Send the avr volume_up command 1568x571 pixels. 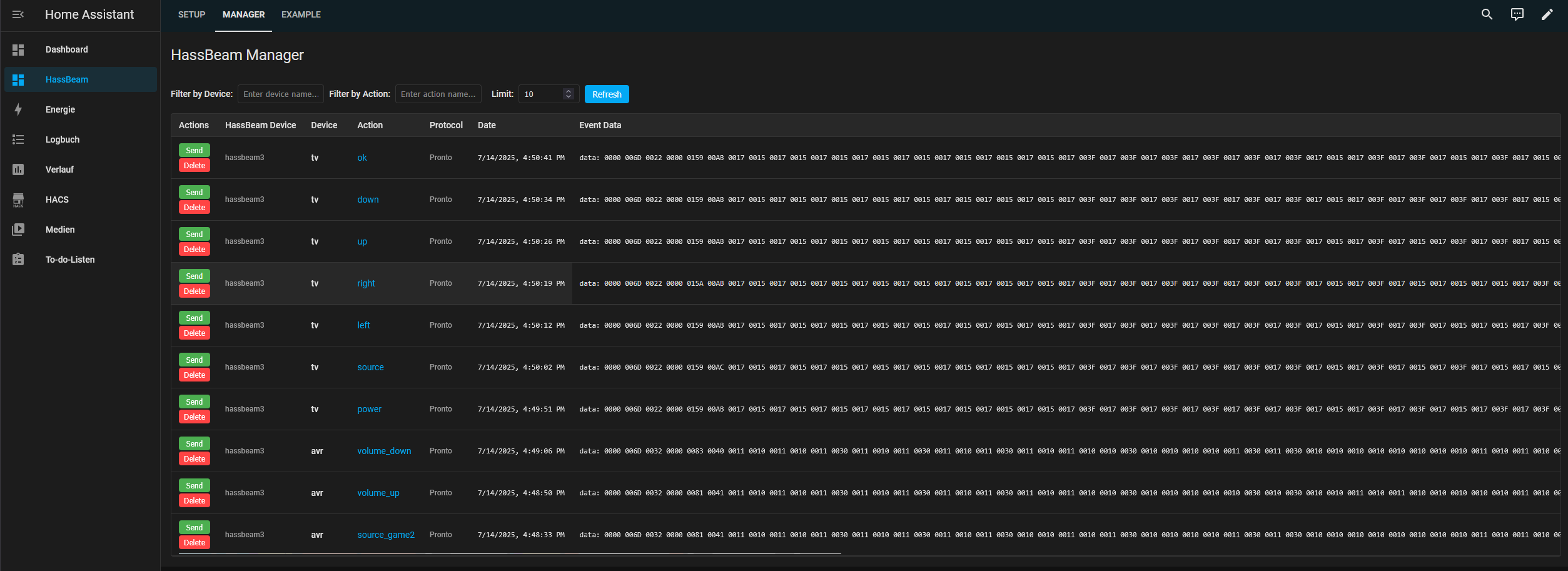(195, 485)
